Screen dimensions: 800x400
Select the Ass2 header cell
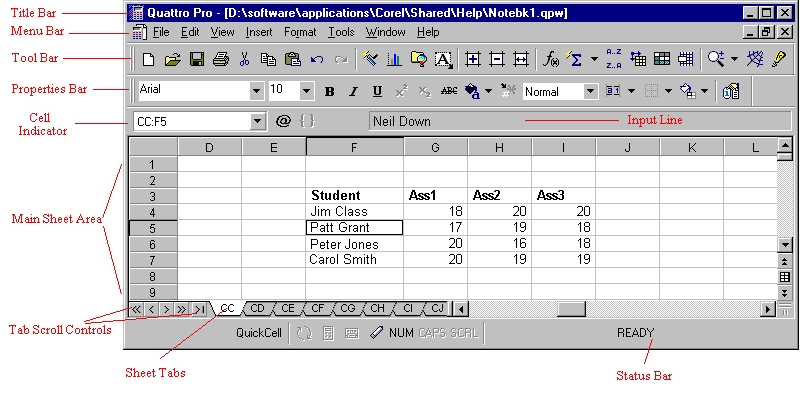(x=499, y=195)
